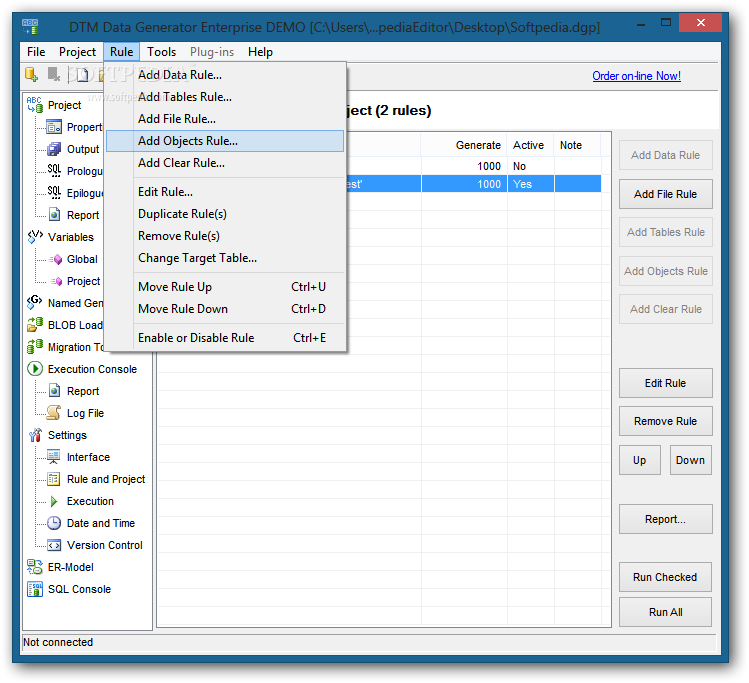
Task: Click the Version Control icon
Action: tap(54, 545)
